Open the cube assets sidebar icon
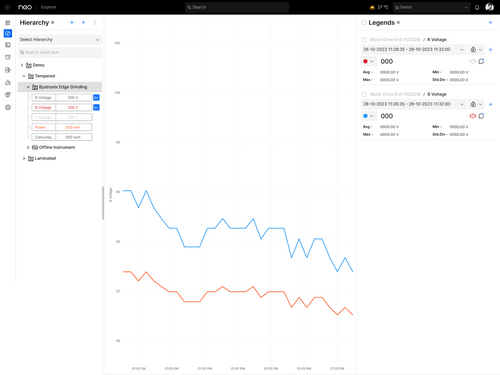The image size is (500, 375). coord(8,95)
